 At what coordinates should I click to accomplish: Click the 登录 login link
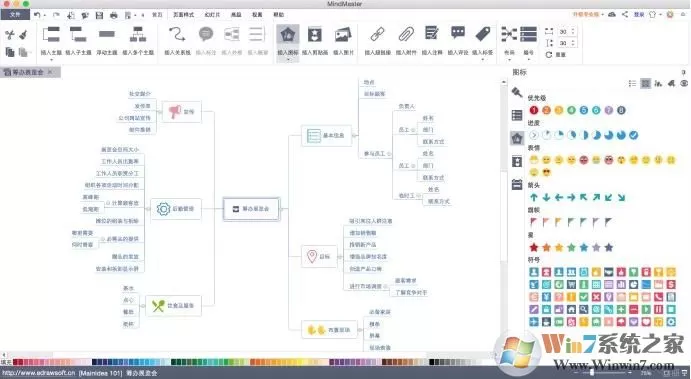(639, 15)
